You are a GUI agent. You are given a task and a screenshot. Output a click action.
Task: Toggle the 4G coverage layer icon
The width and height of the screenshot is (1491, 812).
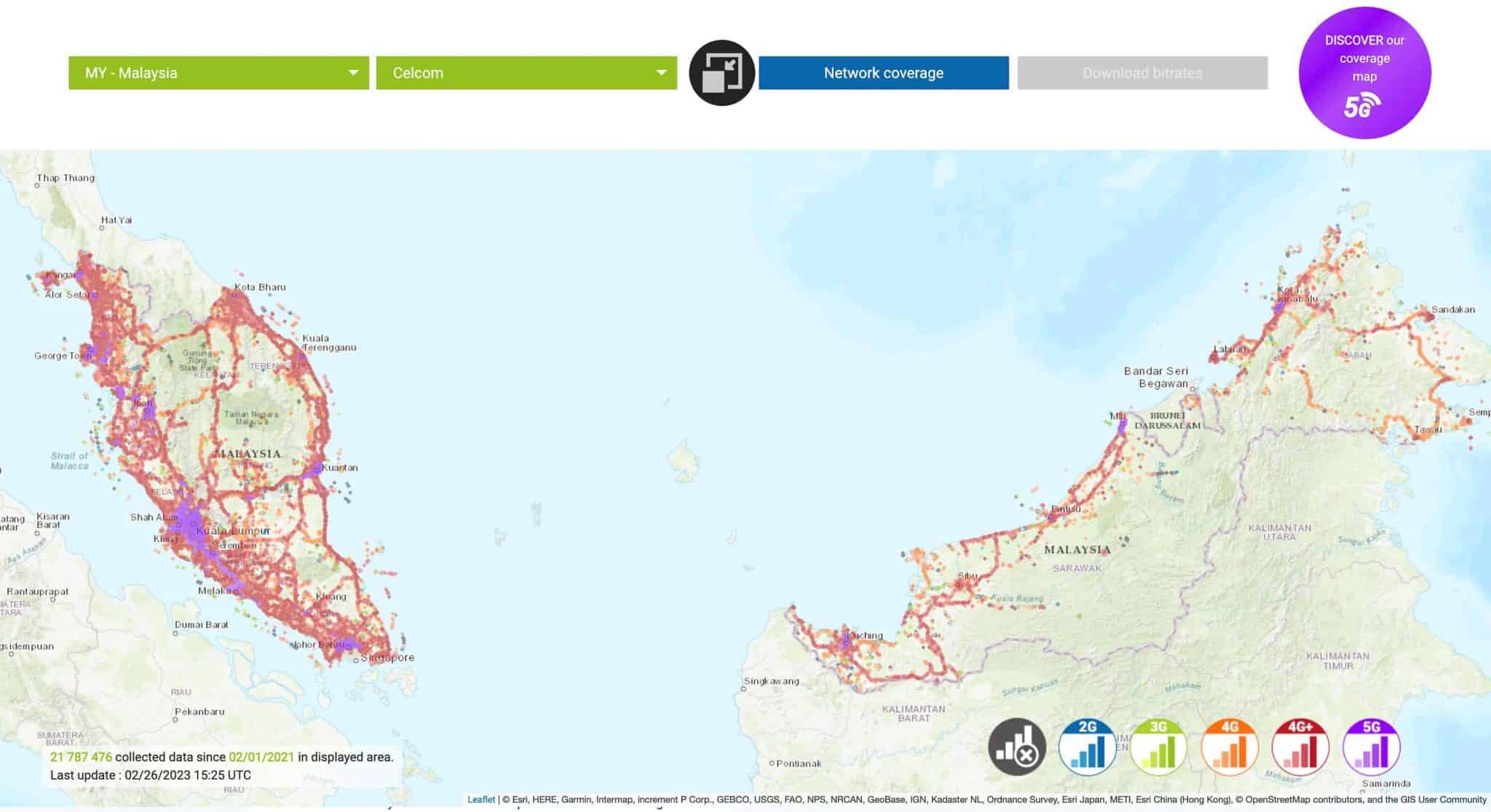(1229, 747)
